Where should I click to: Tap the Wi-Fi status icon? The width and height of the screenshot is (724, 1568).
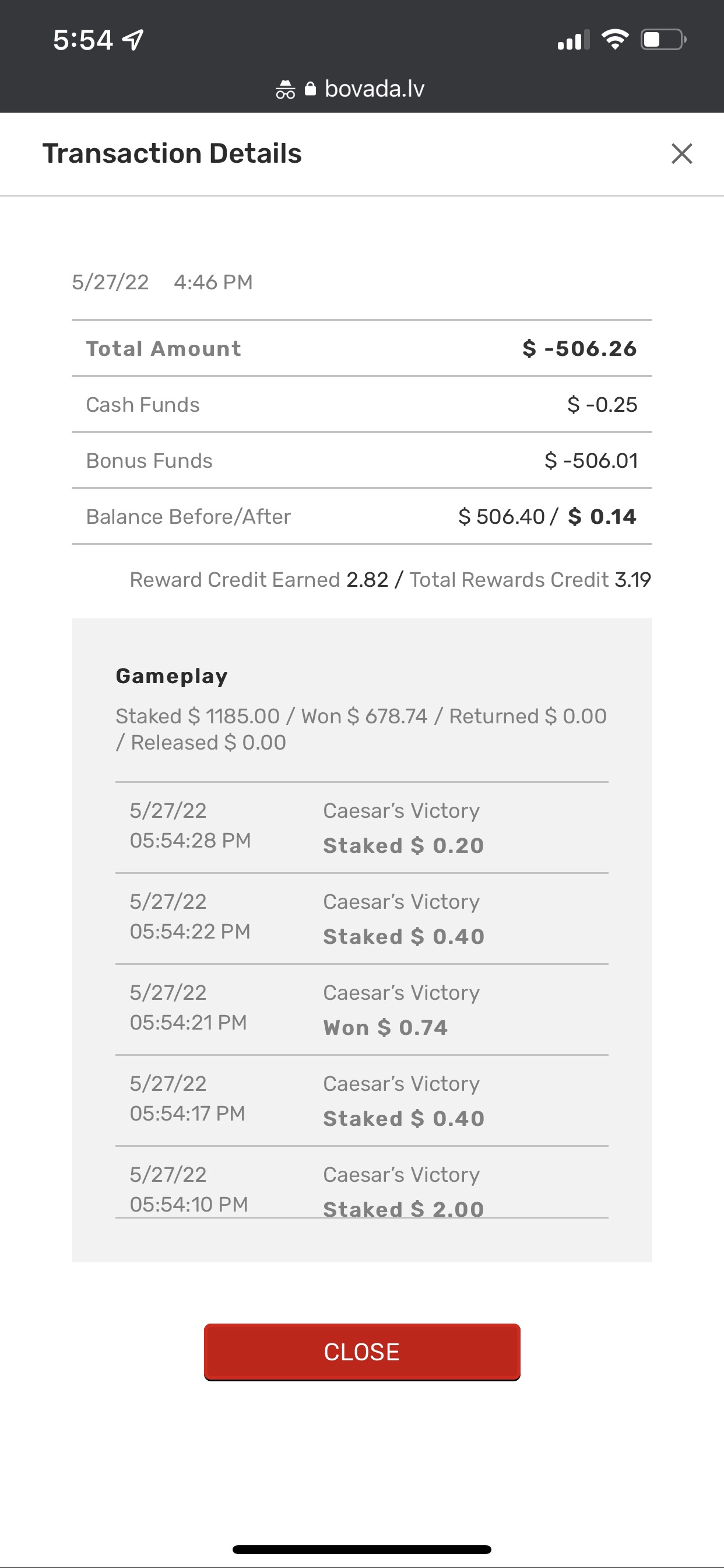(x=614, y=40)
